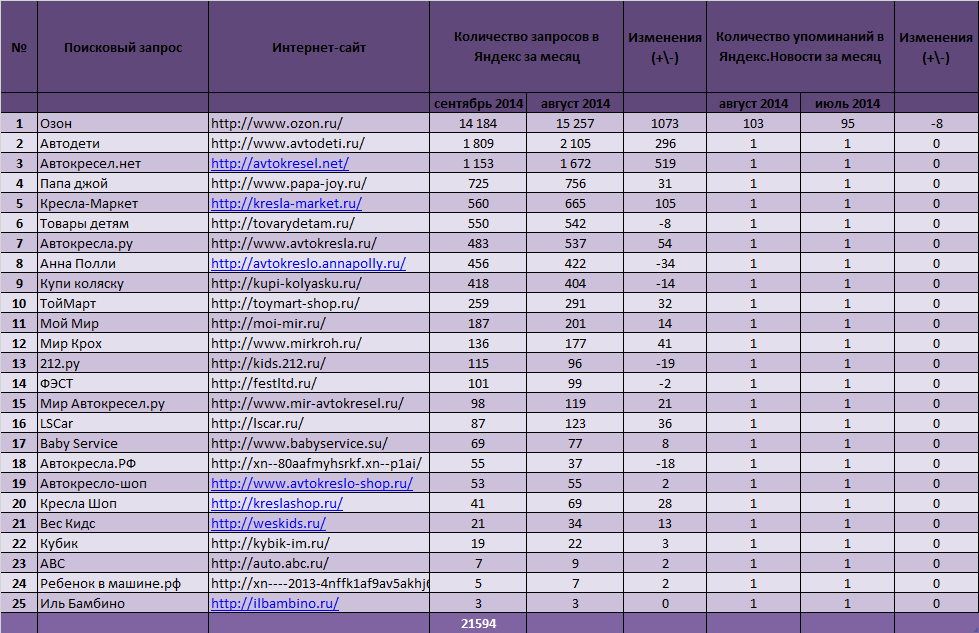
Task: Select the 'Автодети' cell
Action: 123,144
